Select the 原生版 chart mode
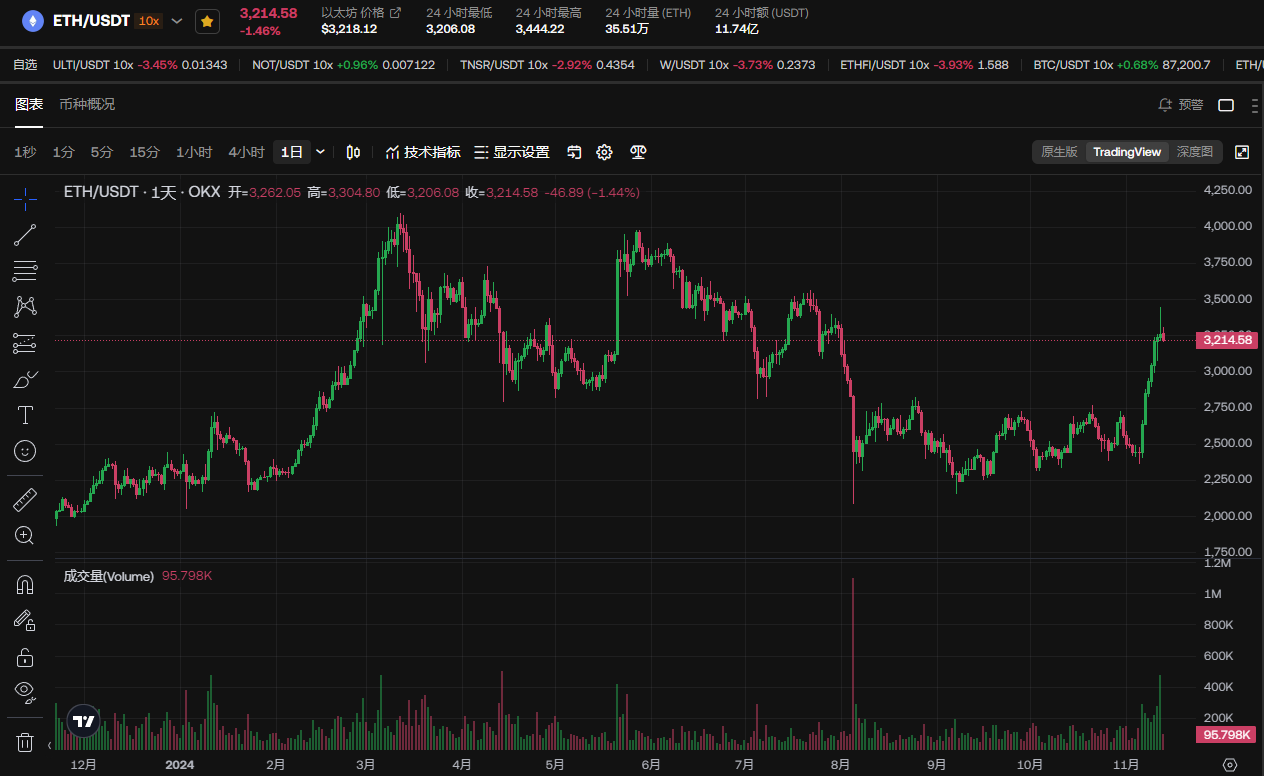 tap(1059, 152)
